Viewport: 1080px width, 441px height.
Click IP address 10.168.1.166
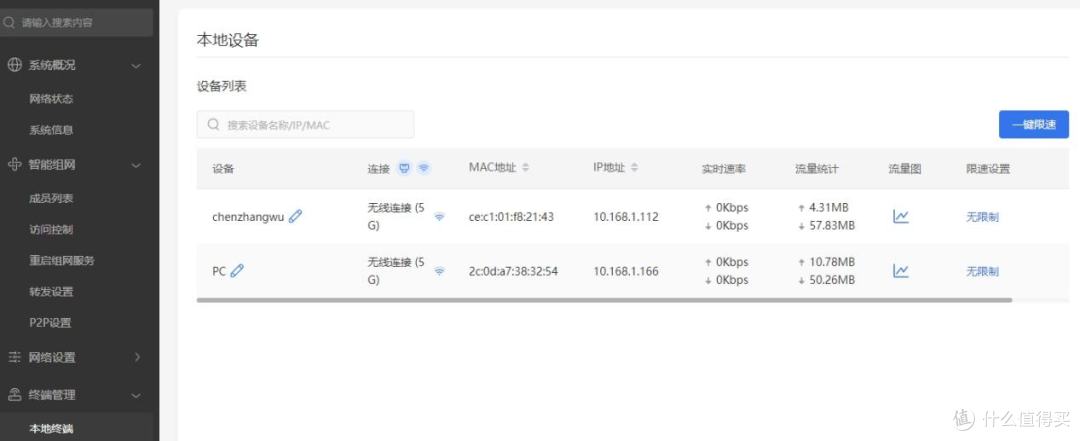click(626, 271)
